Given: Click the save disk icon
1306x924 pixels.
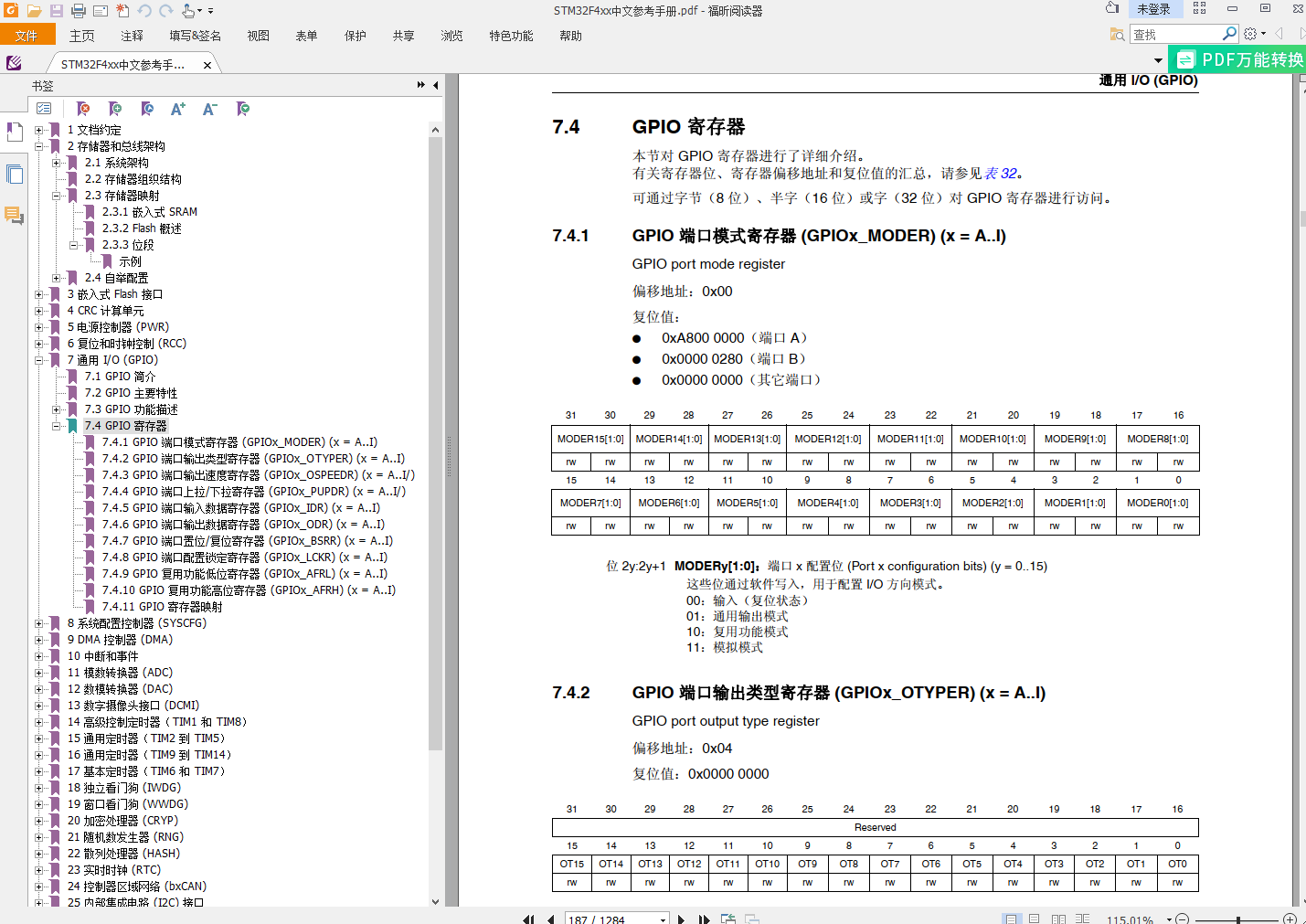Looking at the screenshot, I should (x=56, y=11).
